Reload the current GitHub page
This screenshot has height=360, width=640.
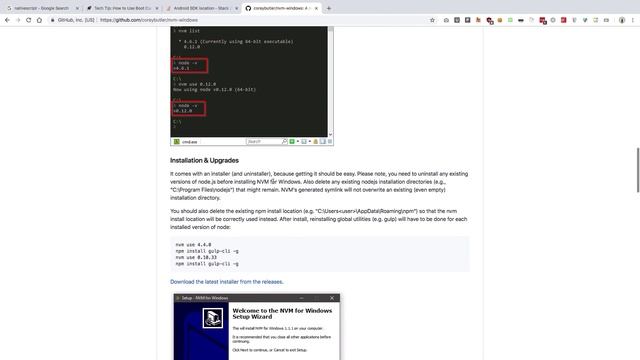click(29, 20)
